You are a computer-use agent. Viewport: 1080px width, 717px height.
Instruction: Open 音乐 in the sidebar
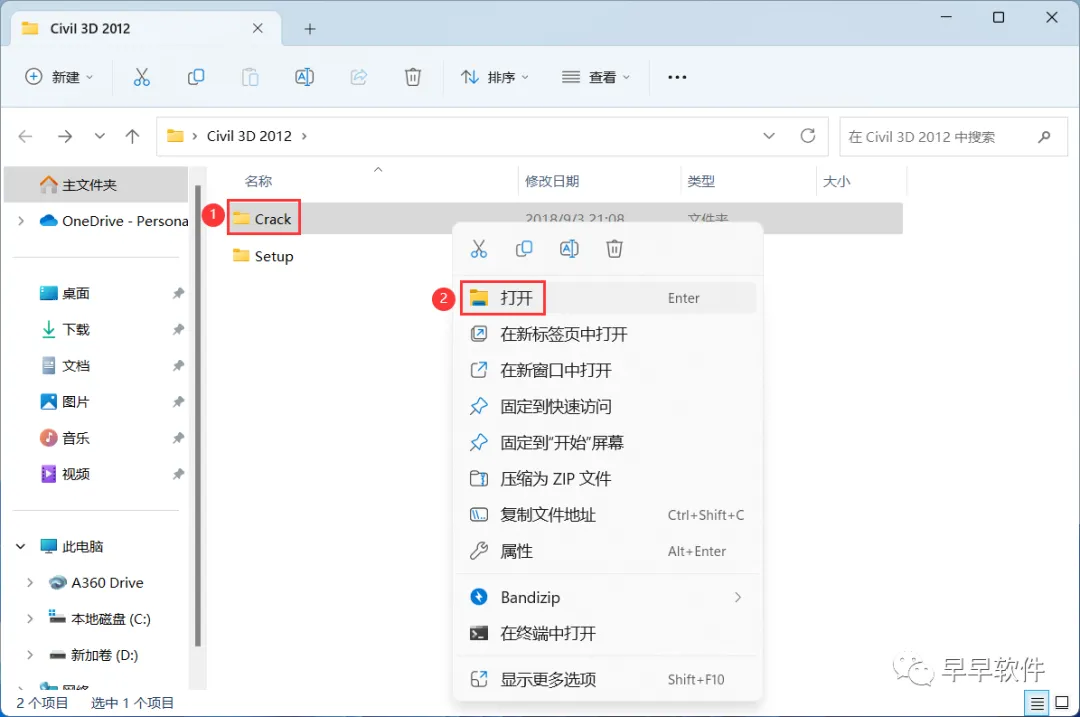tap(65, 438)
